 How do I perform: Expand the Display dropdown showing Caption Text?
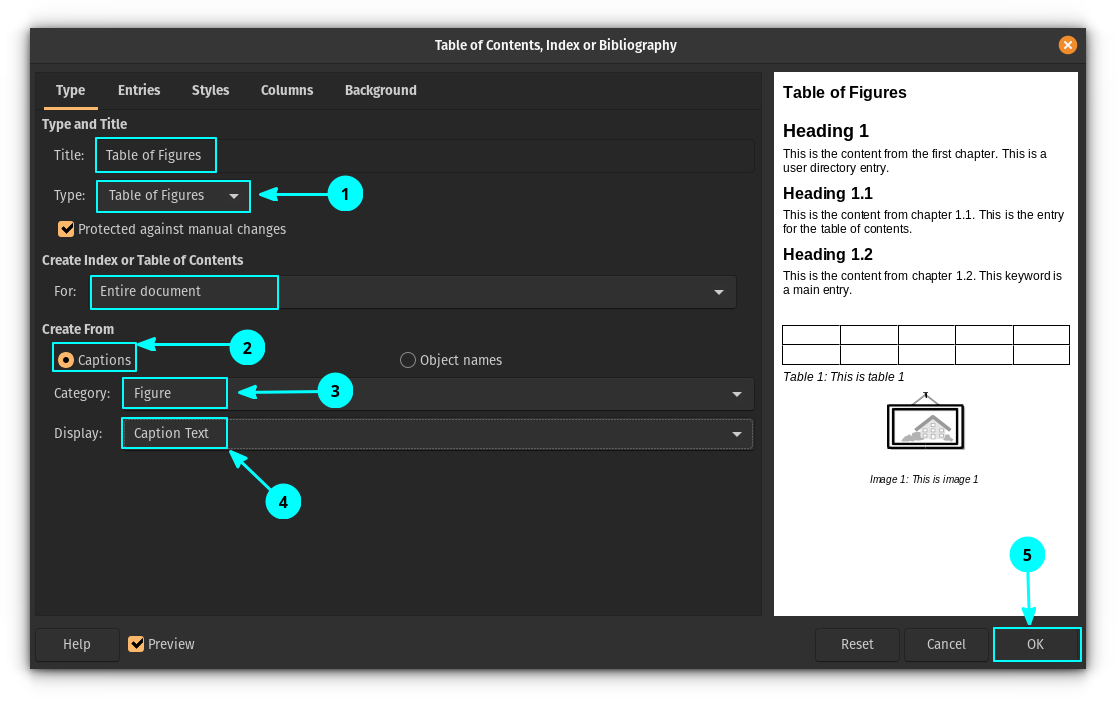click(437, 434)
